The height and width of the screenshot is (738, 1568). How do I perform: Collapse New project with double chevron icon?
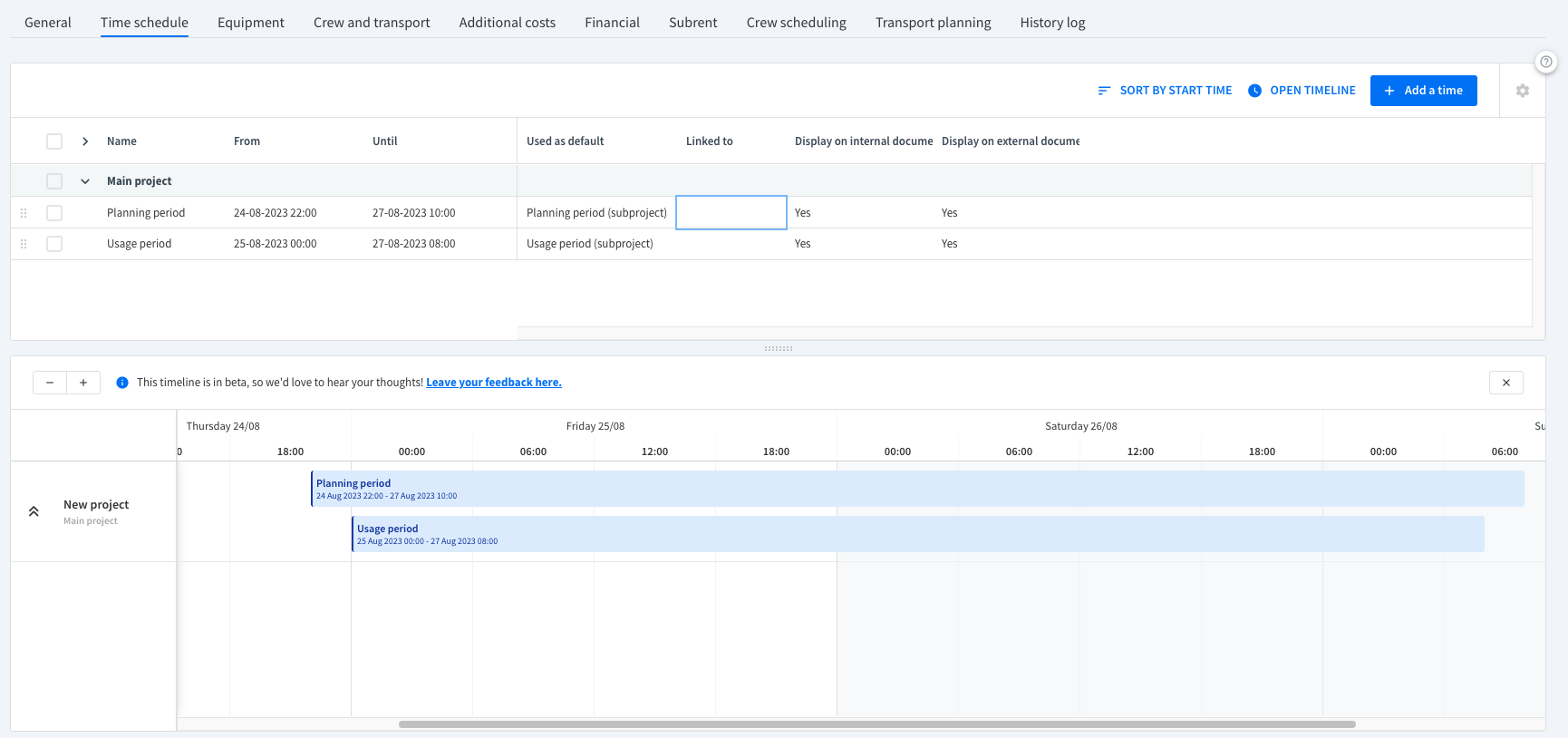34,511
